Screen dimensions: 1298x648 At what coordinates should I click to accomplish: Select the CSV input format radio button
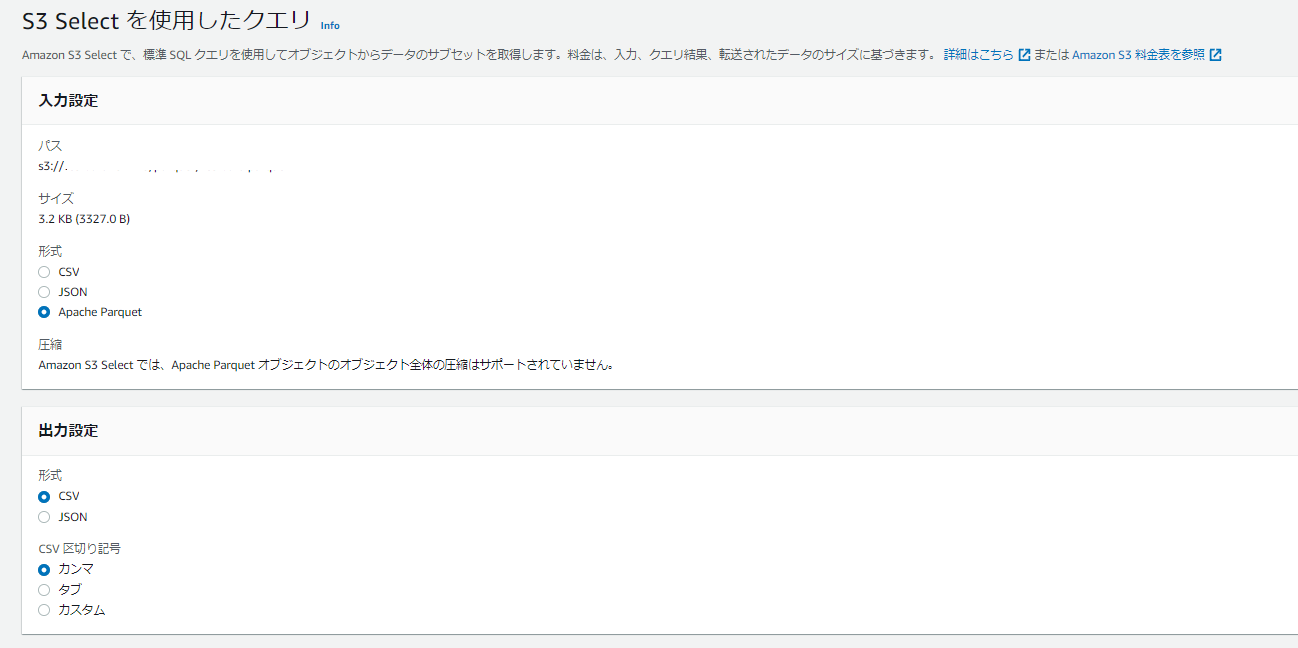click(43, 271)
